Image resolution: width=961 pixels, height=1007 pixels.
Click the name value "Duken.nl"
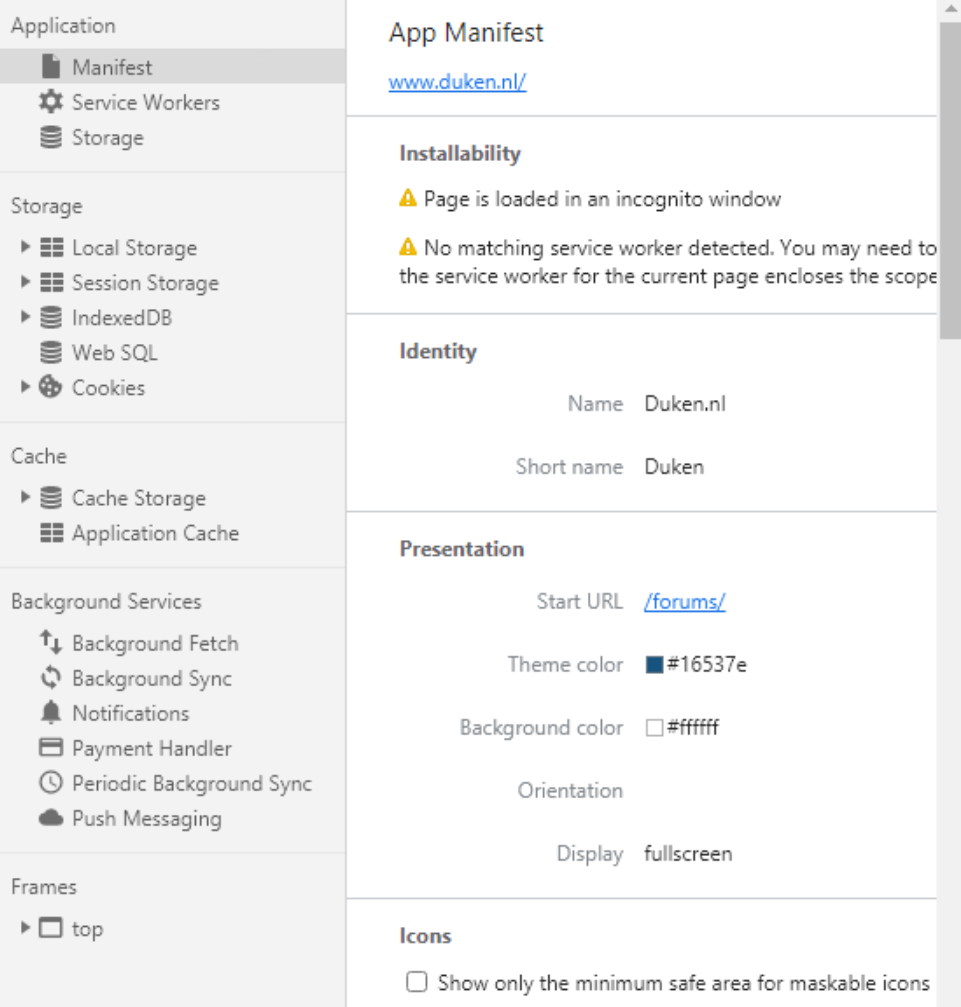tap(685, 403)
